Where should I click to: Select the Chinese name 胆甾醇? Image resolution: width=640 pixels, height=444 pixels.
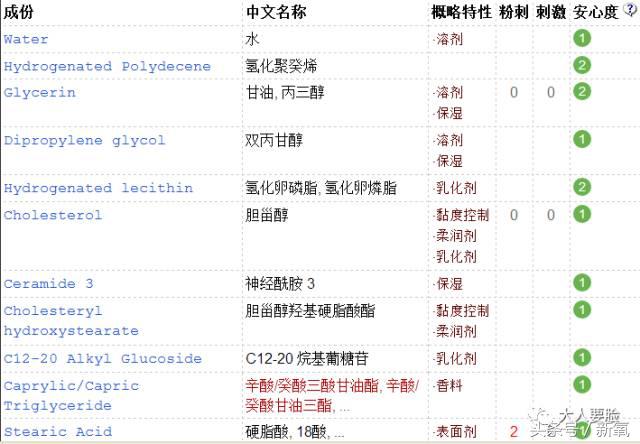coord(267,215)
